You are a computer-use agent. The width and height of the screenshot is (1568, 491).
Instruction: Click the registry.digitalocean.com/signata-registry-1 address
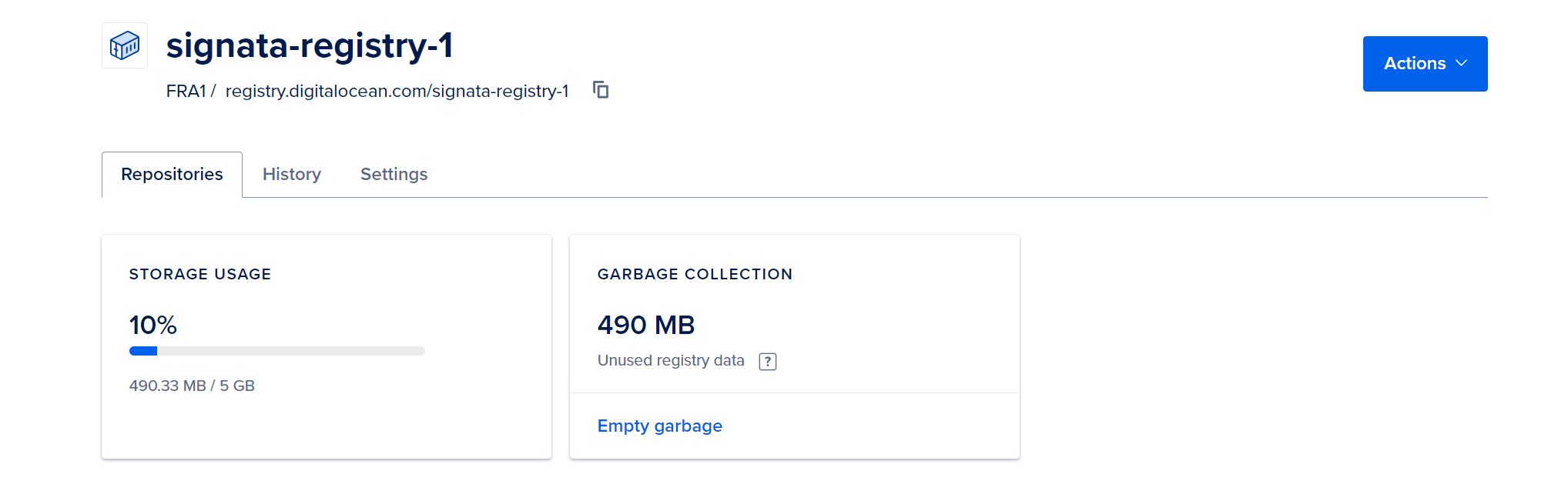[x=397, y=91]
